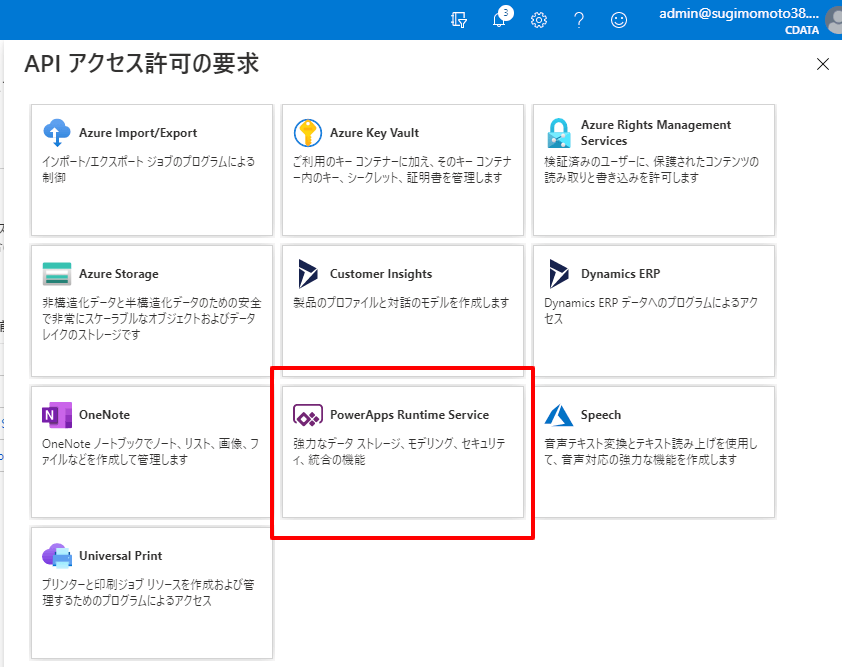Screen dimensions: 842x668
Task: Click the PowerApps Runtime Service icon
Action: click(308, 415)
